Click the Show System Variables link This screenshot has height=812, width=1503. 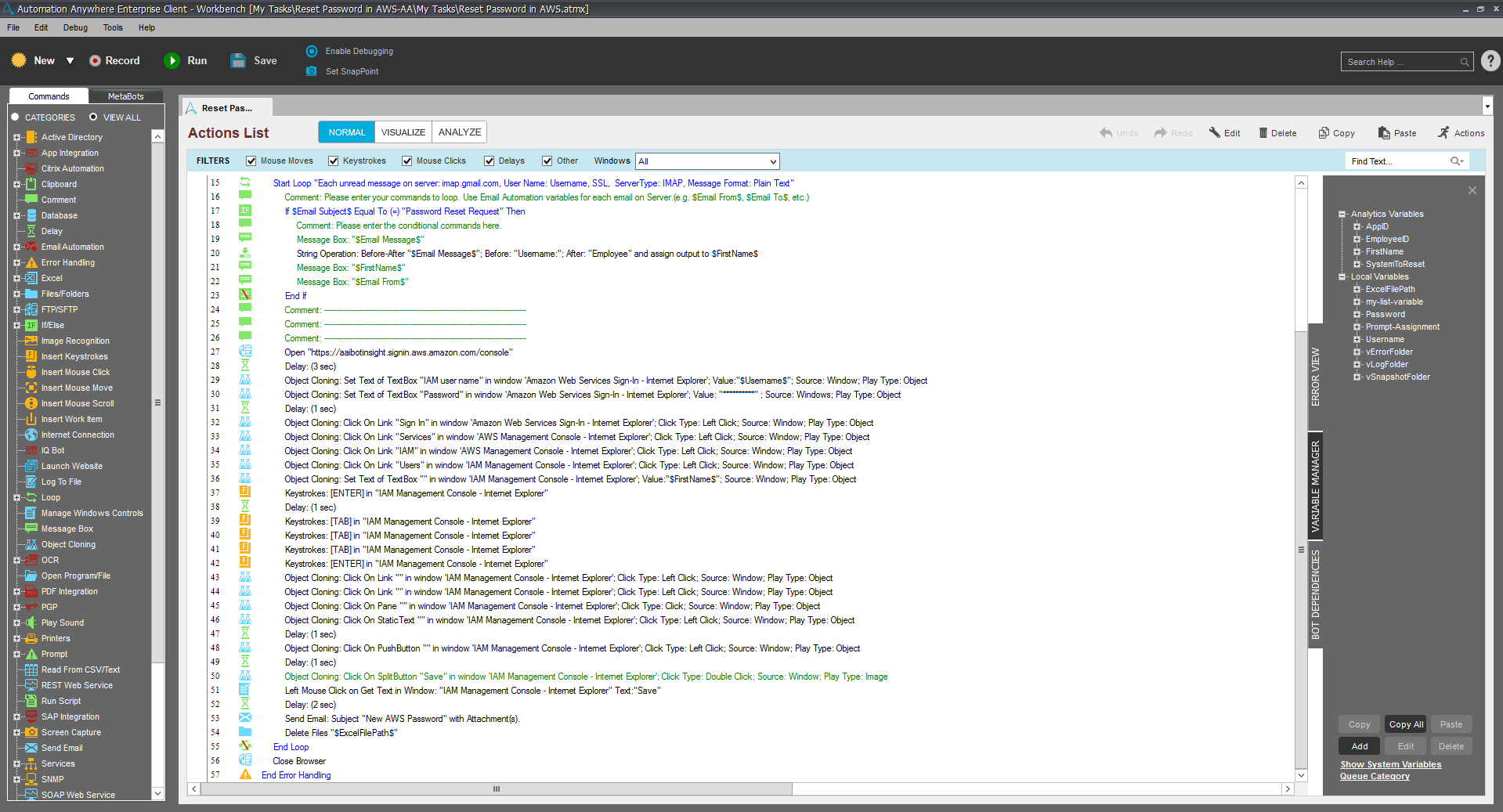pyautogui.click(x=1390, y=764)
